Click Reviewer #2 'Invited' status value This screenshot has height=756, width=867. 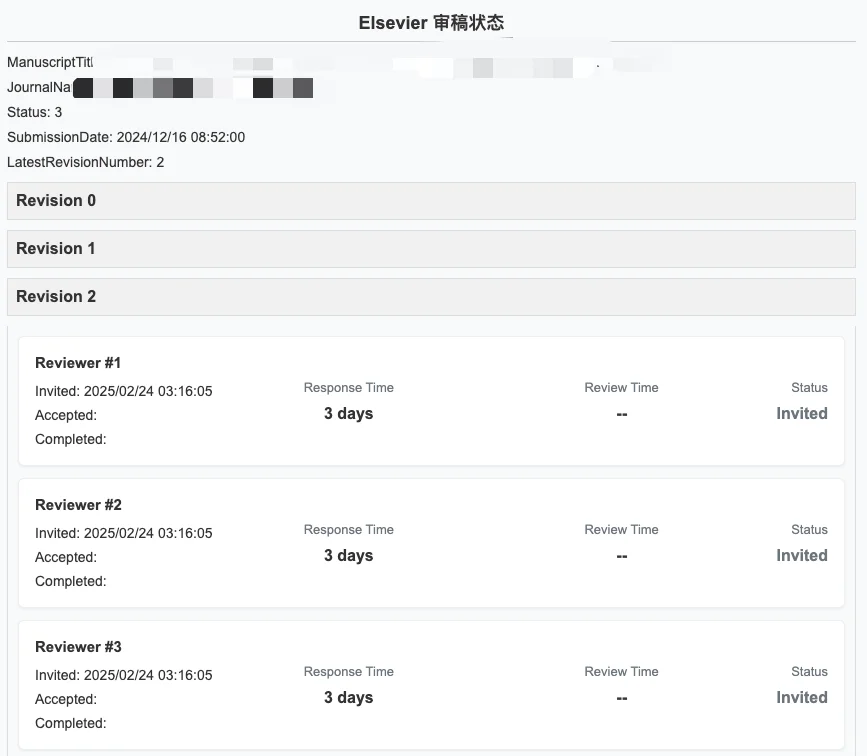(x=802, y=556)
